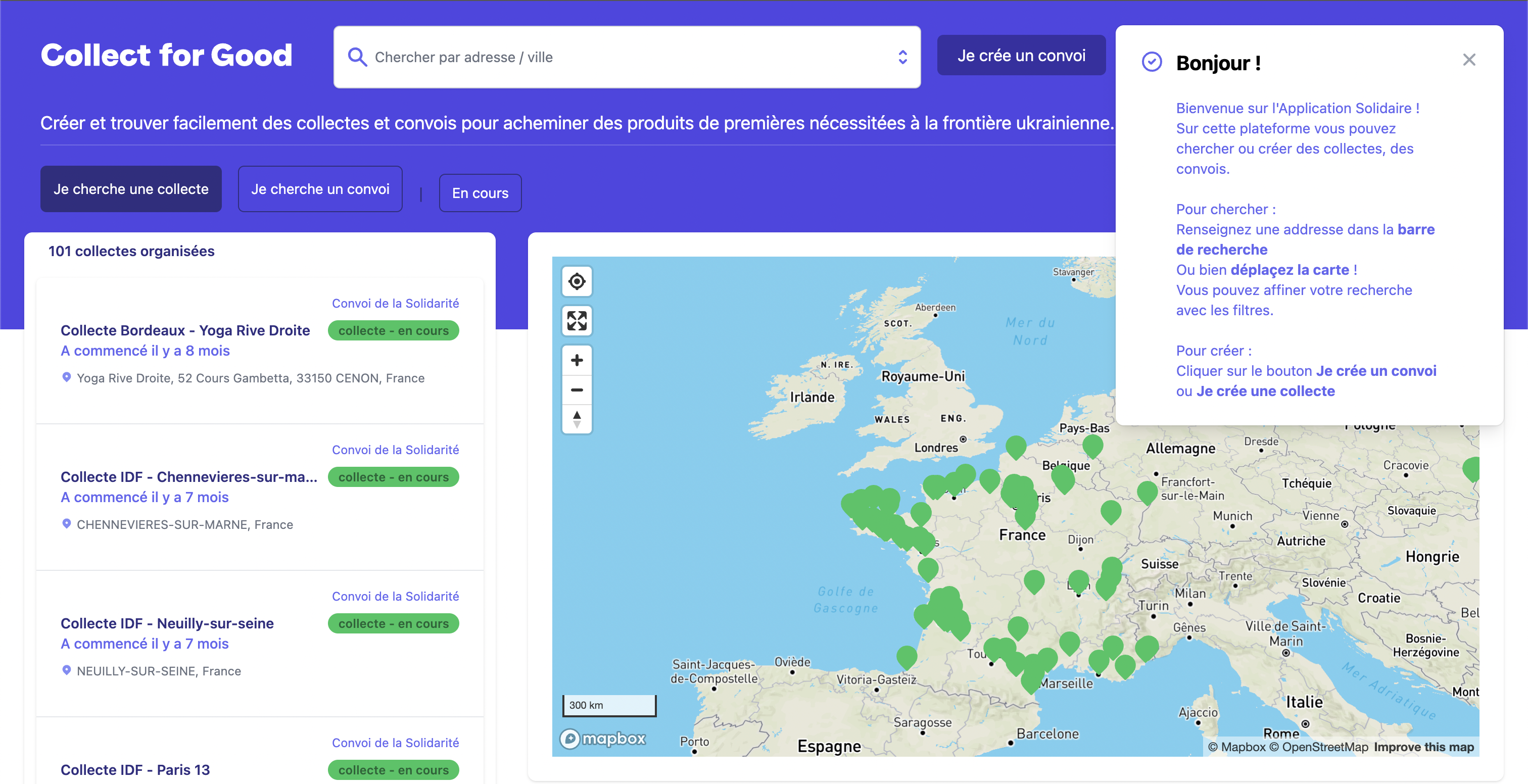Close the Bonjour welcome popup
Image resolution: width=1528 pixels, height=784 pixels.
pos(1469,59)
